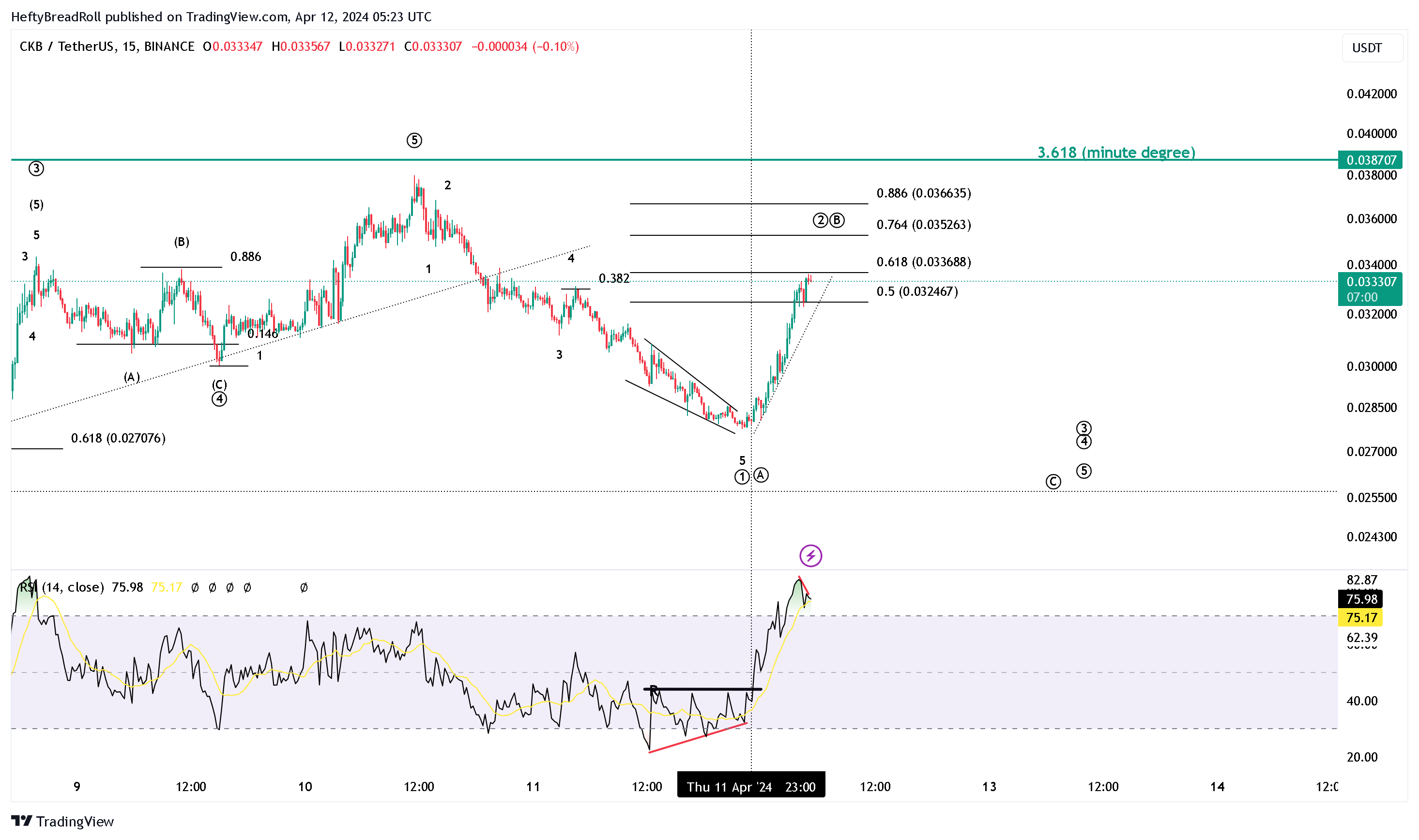Select Fib label 0.886 (0.036635)
Image resolution: width=1419 pixels, height=840 pixels.
(x=924, y=193)
